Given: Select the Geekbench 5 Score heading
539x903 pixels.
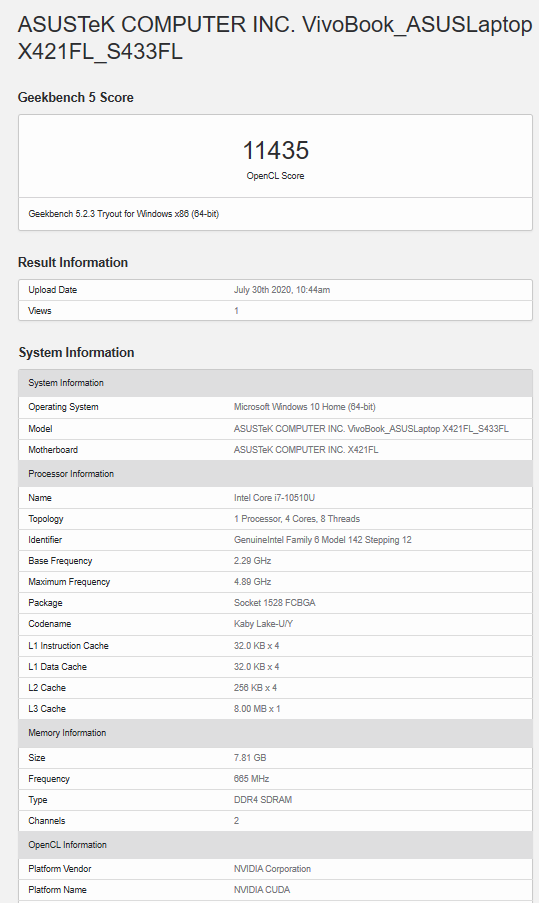Looking at the screenshot, I should pos(75,97).
